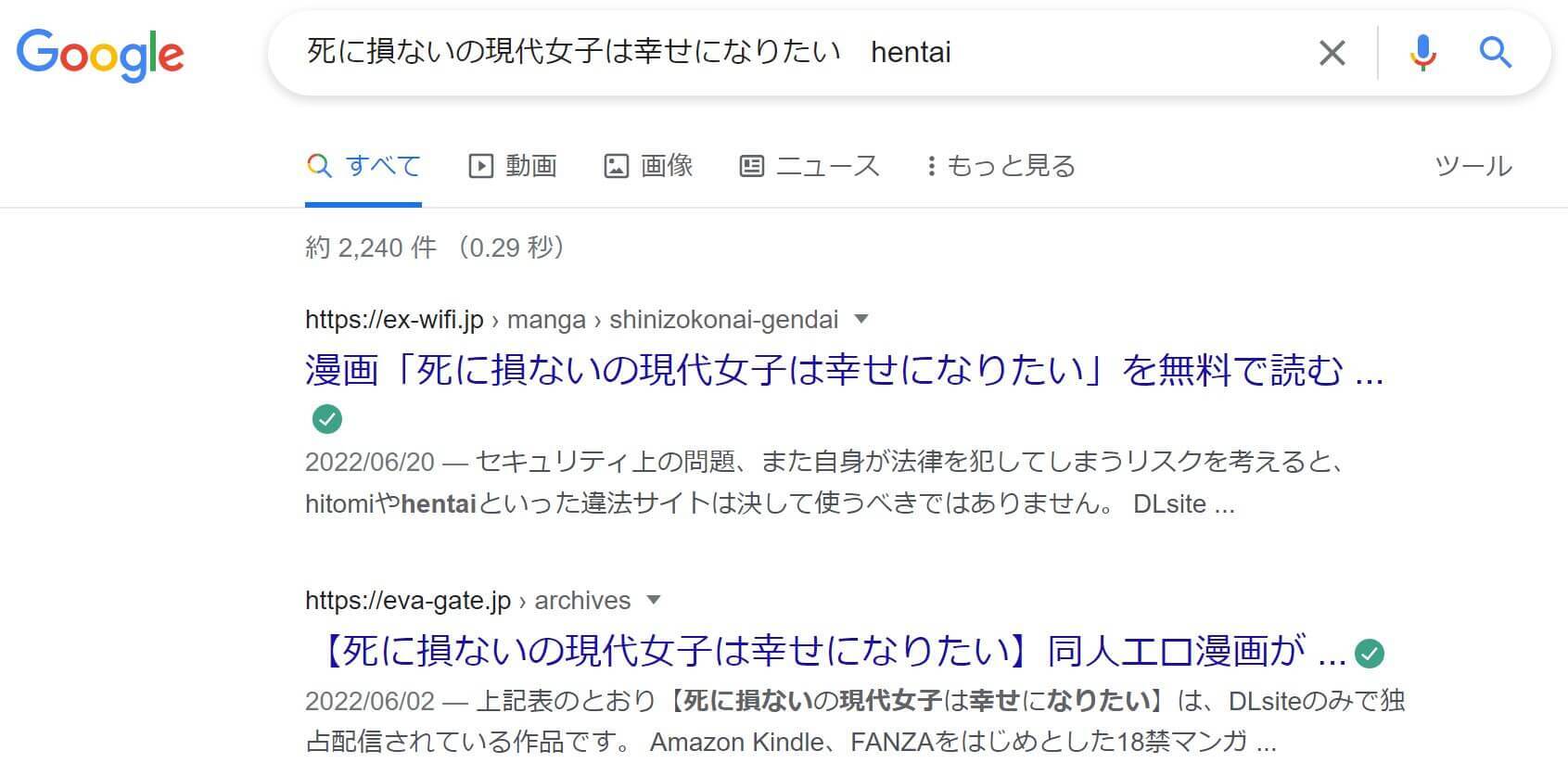
Task: Start voice search with microphone icon
Action: coord(1422,53)
